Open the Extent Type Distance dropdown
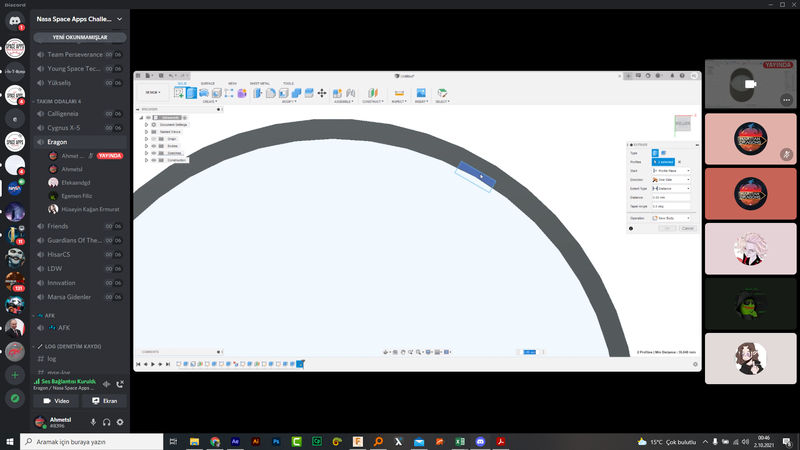 tap(671, 188)
